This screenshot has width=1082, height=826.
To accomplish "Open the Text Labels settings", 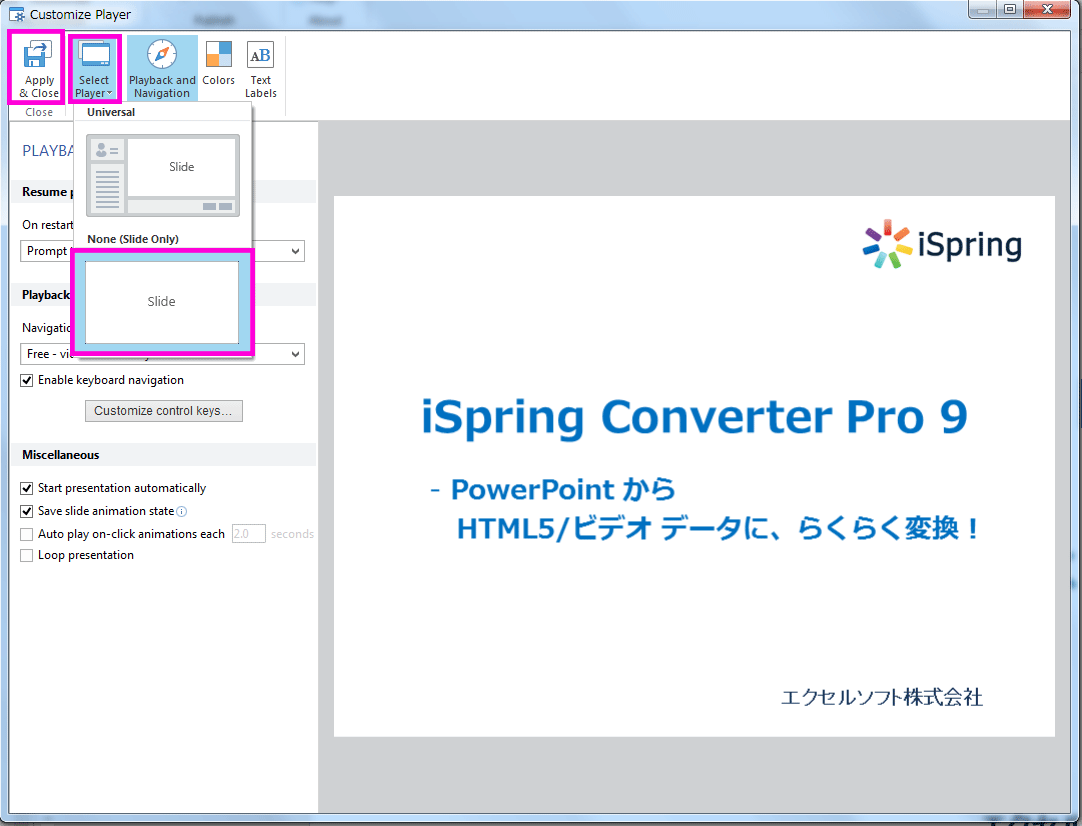I will point(260,68).
